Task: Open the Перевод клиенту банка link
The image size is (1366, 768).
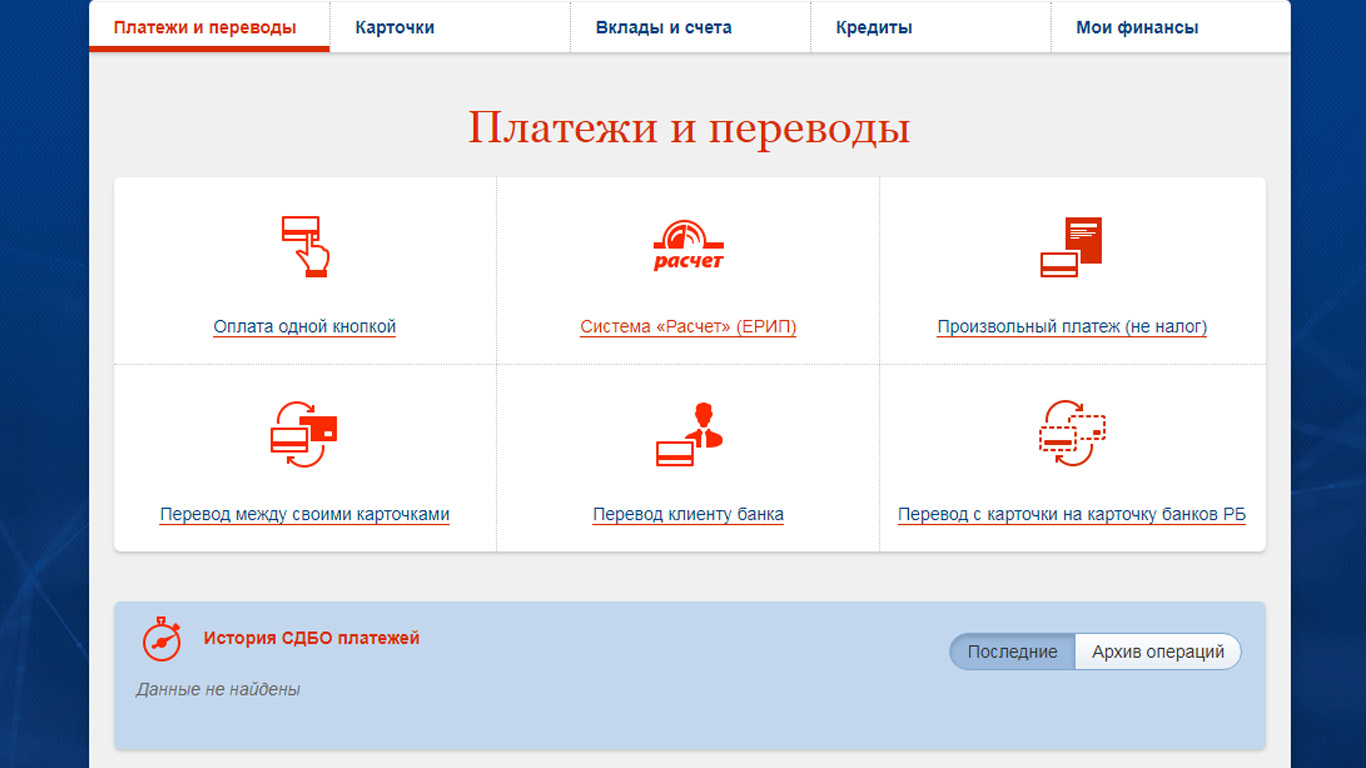Action: (x=688, y=515)
